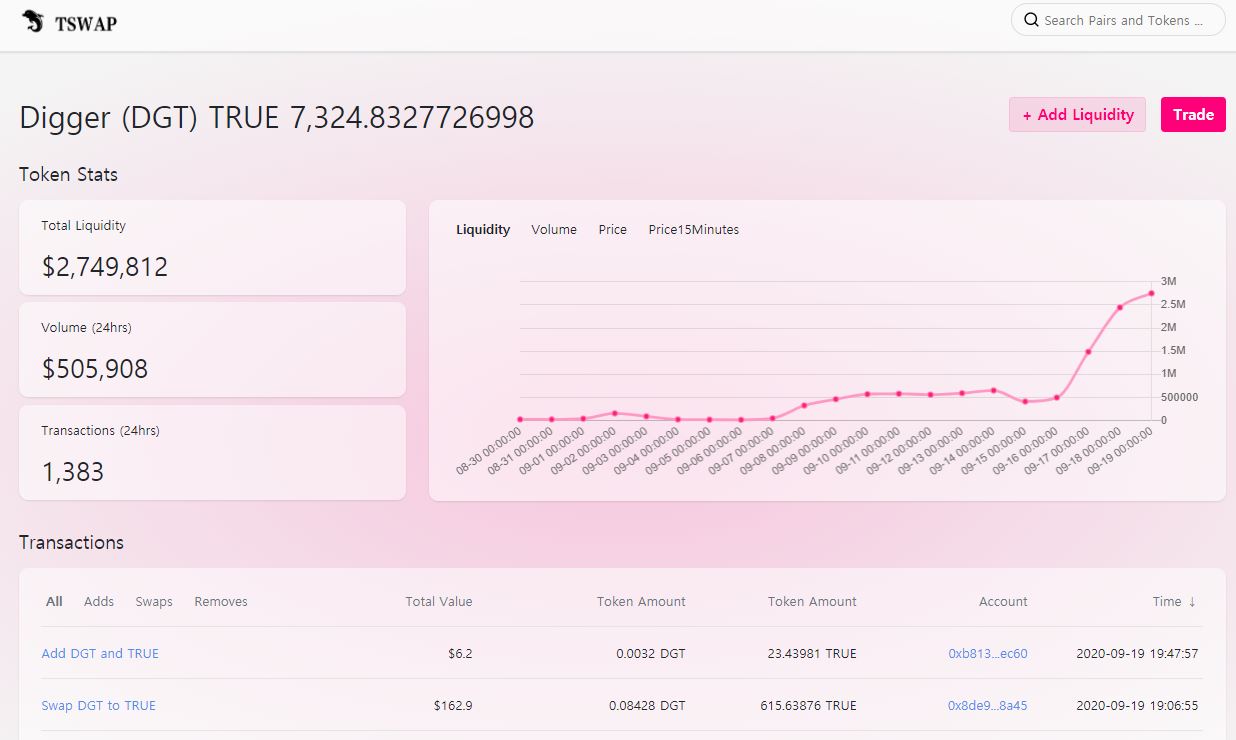The image size is (1236, 740).
Task: Click the 2020-09-19 19:06:55 timestamp
Action: click(1137, 706)
